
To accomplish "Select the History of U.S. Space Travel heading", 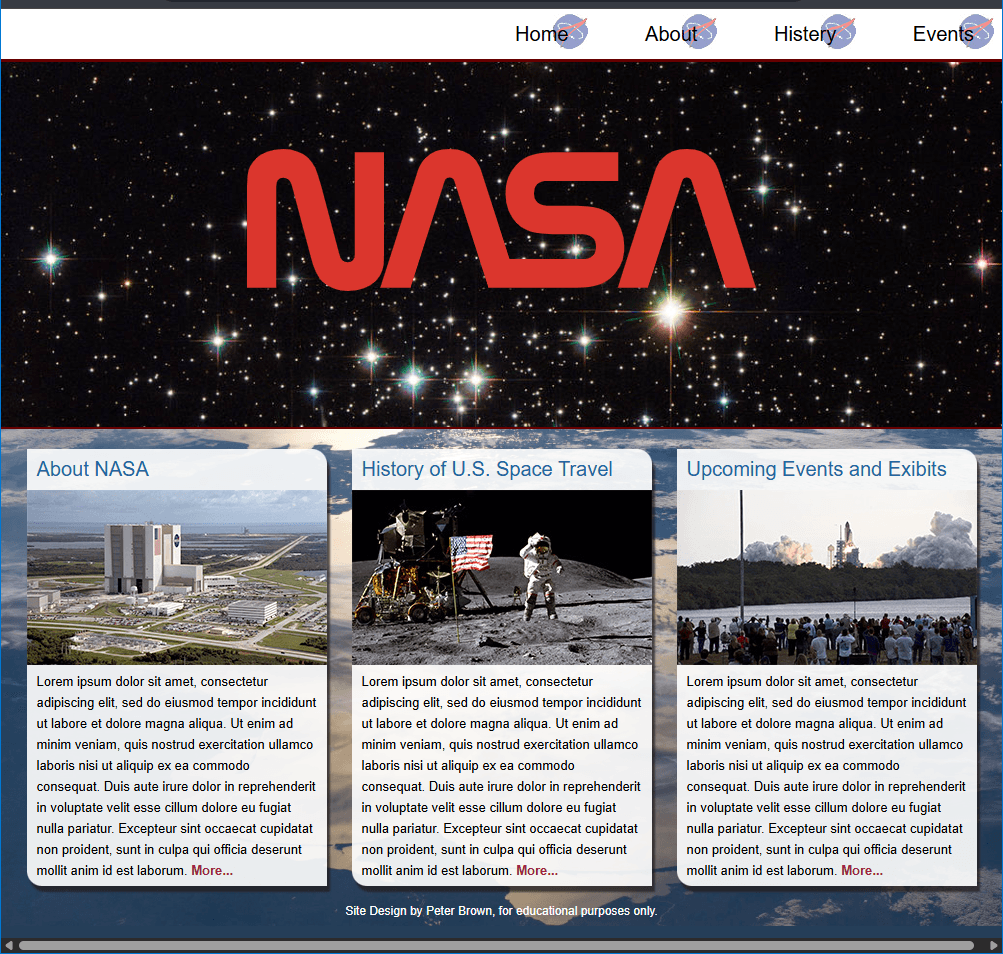I will [489, 468].
